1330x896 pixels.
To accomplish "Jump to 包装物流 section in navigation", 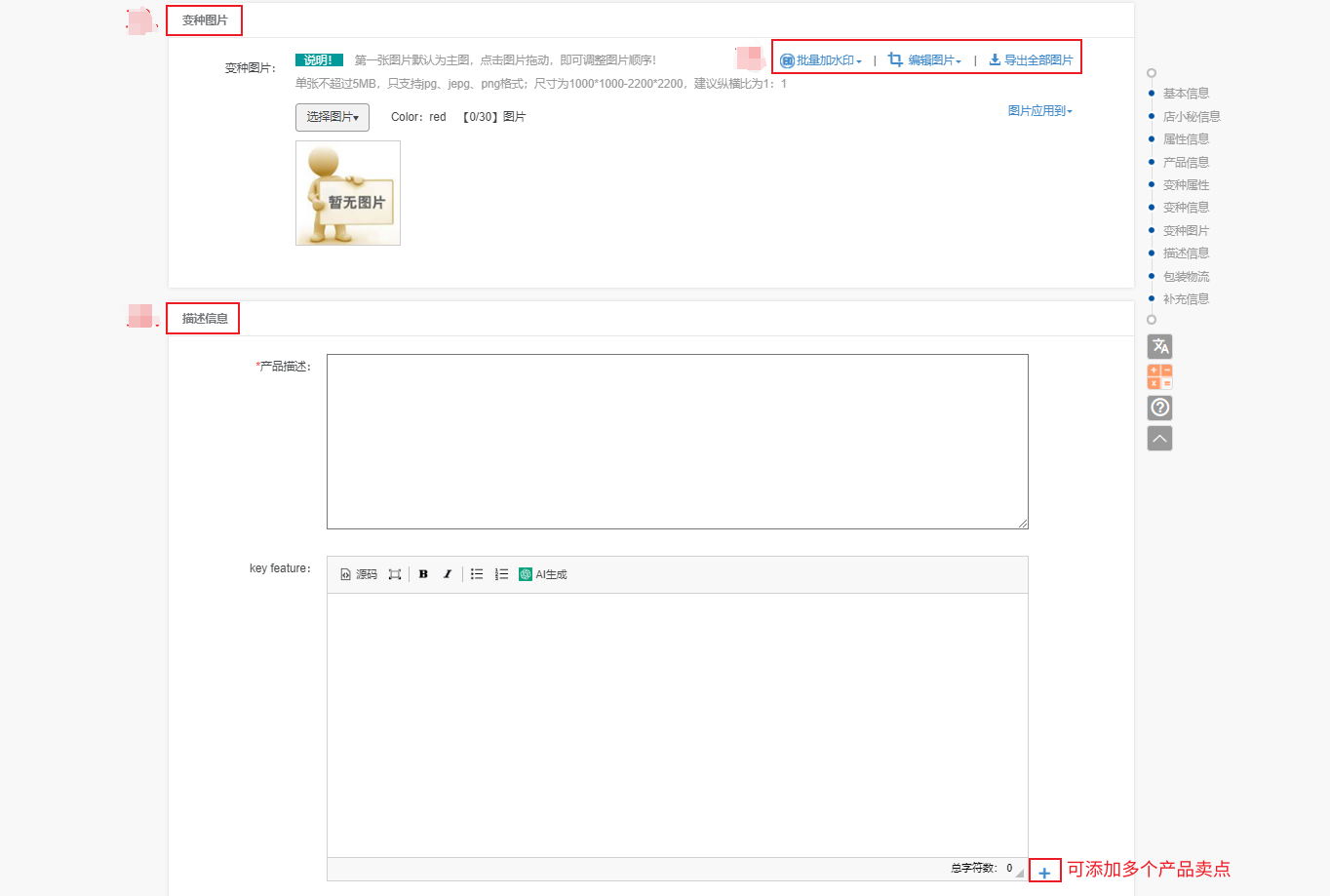I will (1186, 277).
